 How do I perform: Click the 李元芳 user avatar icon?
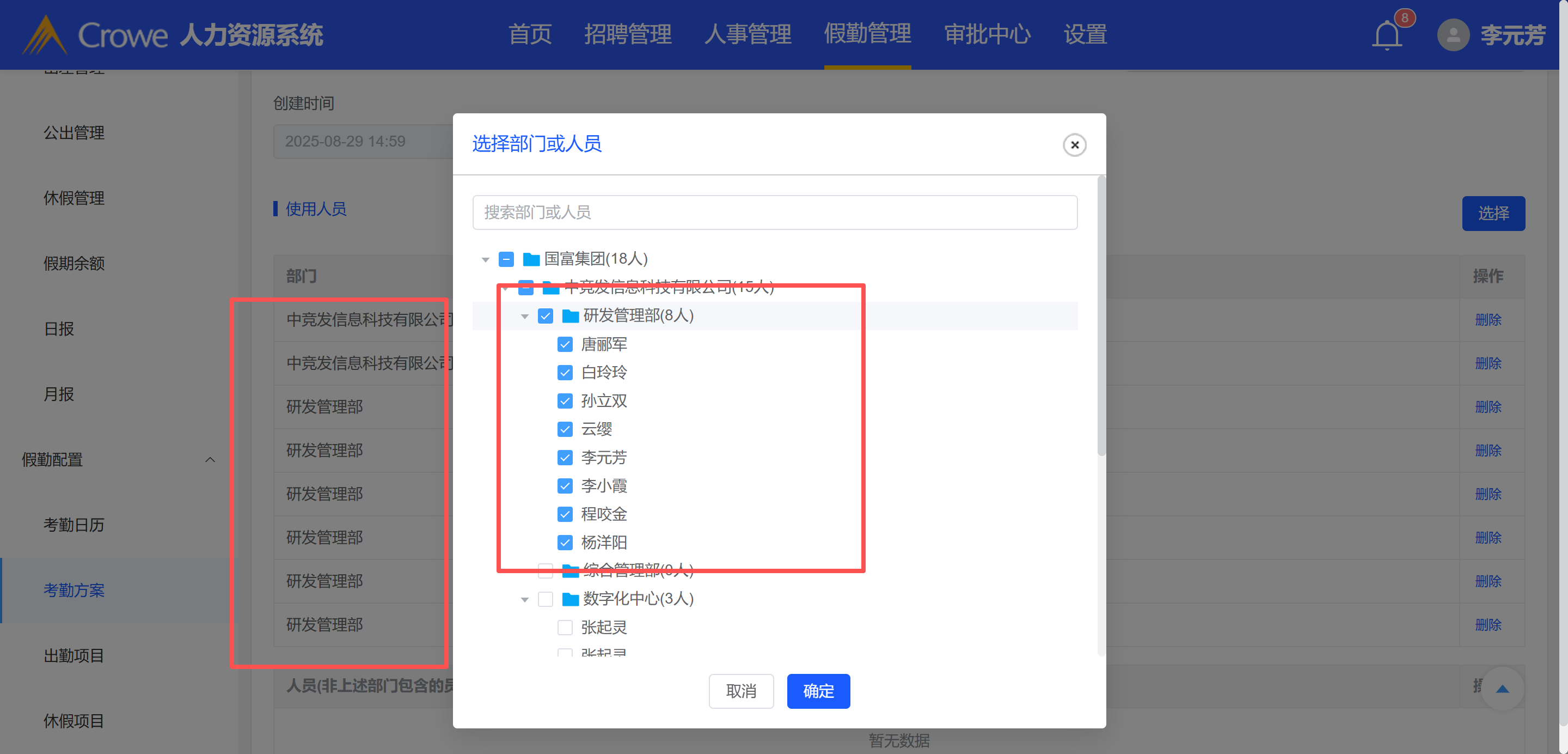(1453, 35)
